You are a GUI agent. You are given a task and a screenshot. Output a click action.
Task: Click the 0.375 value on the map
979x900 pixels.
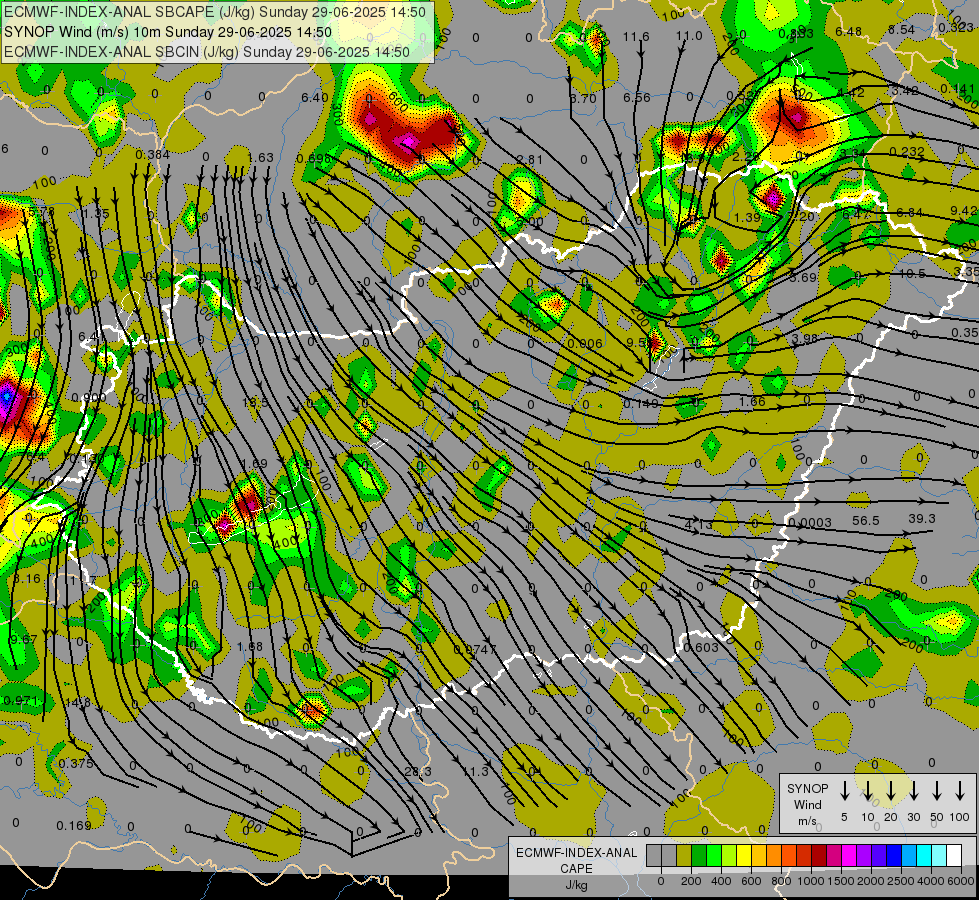(x=76, y=763)
